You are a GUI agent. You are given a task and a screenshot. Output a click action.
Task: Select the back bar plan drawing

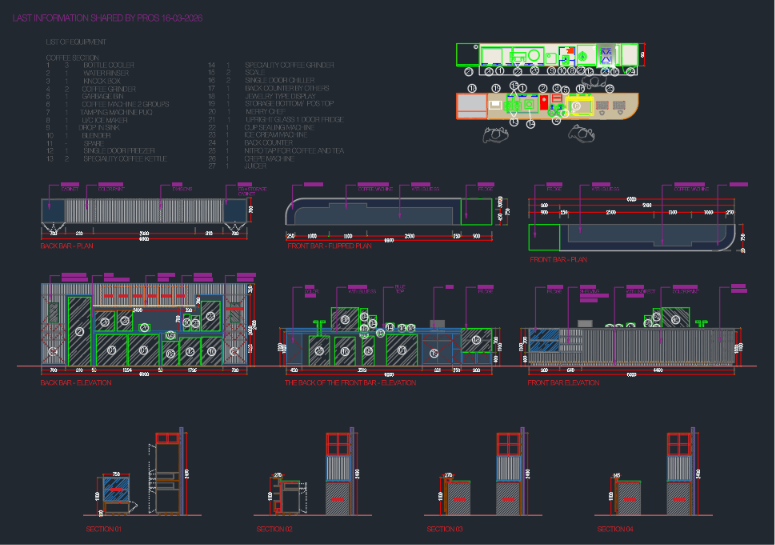[144, 211]
